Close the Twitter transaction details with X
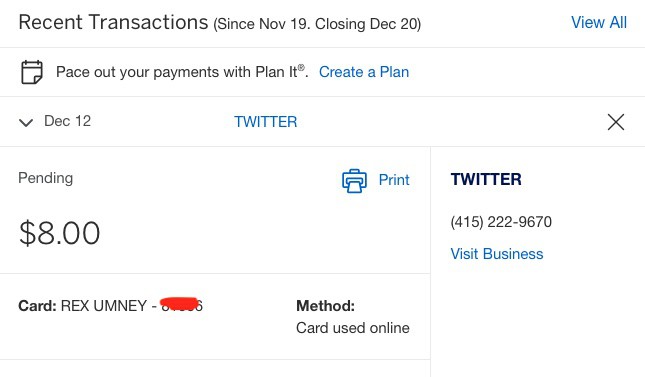645x377 pixels. (x=616, y=122)
